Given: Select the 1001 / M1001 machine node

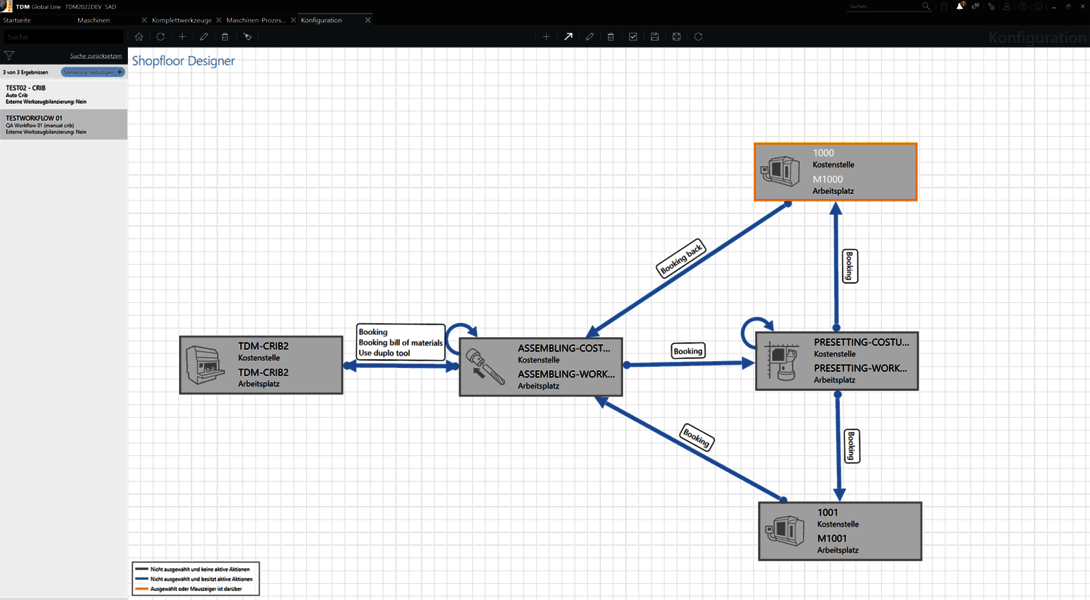Looking at the screenshot, I should (840, 531).
